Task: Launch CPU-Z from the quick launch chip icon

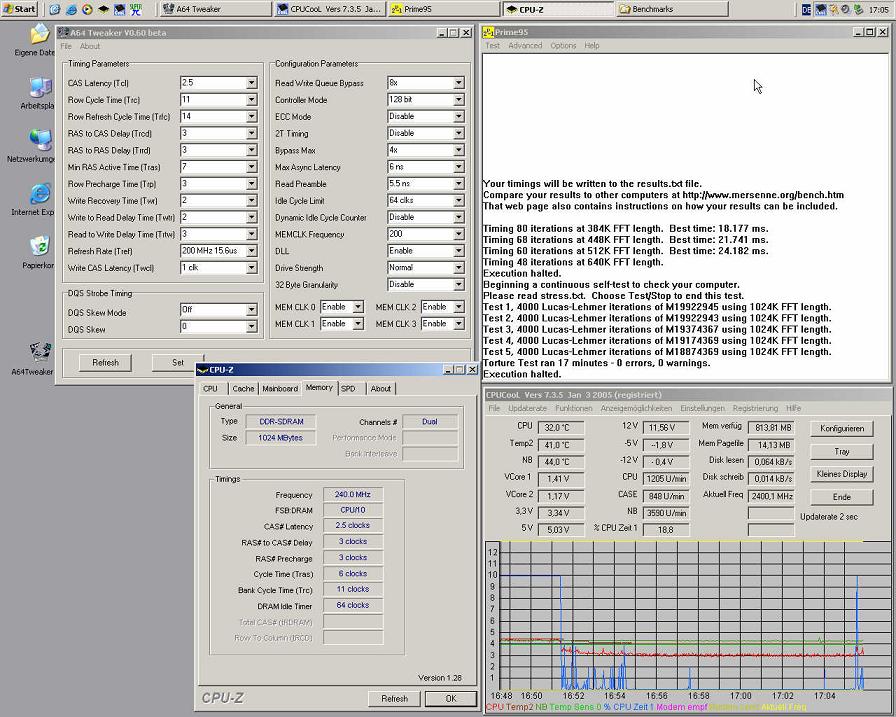Action: click(x=103, y=9)
